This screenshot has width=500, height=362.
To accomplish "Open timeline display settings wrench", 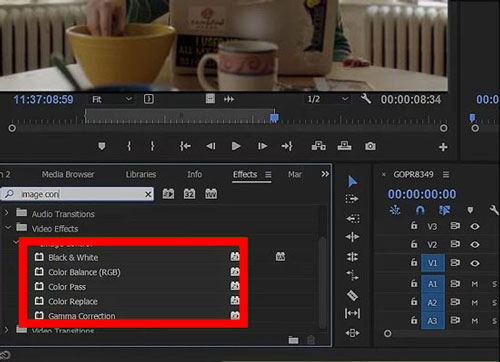I will pyautogui.click(x=494, y=210).
